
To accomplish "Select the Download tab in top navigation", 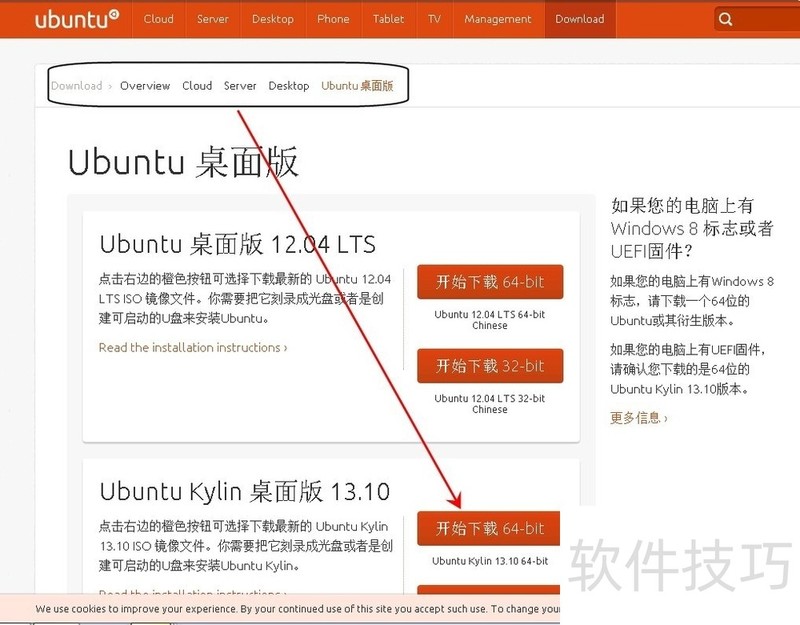I will tap(580, 19).
